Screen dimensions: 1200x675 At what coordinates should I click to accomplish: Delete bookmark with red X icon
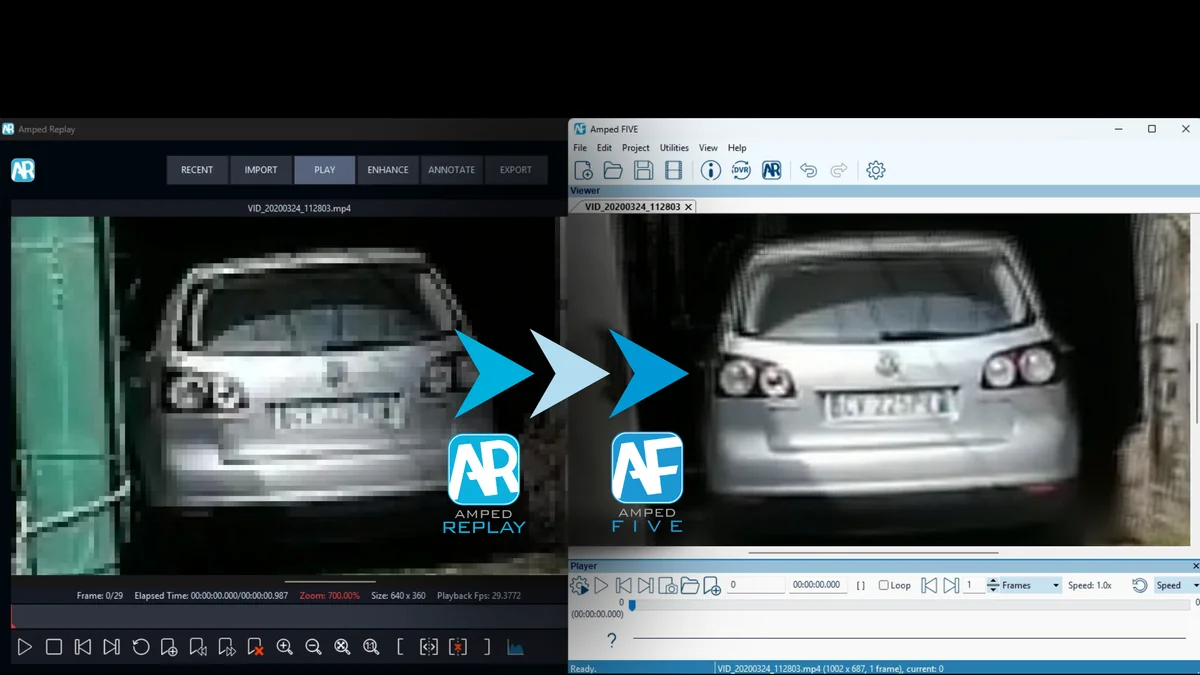coord(256,648)
